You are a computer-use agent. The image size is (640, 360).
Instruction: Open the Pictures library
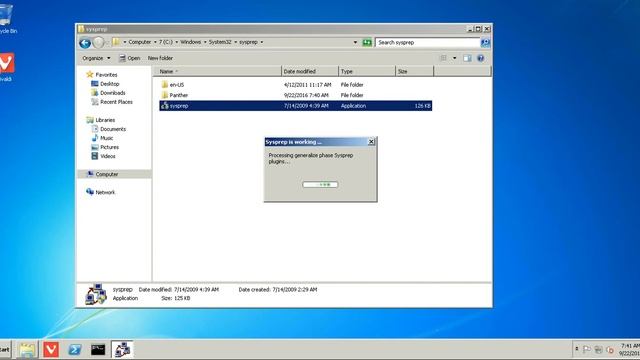point(105,147)
